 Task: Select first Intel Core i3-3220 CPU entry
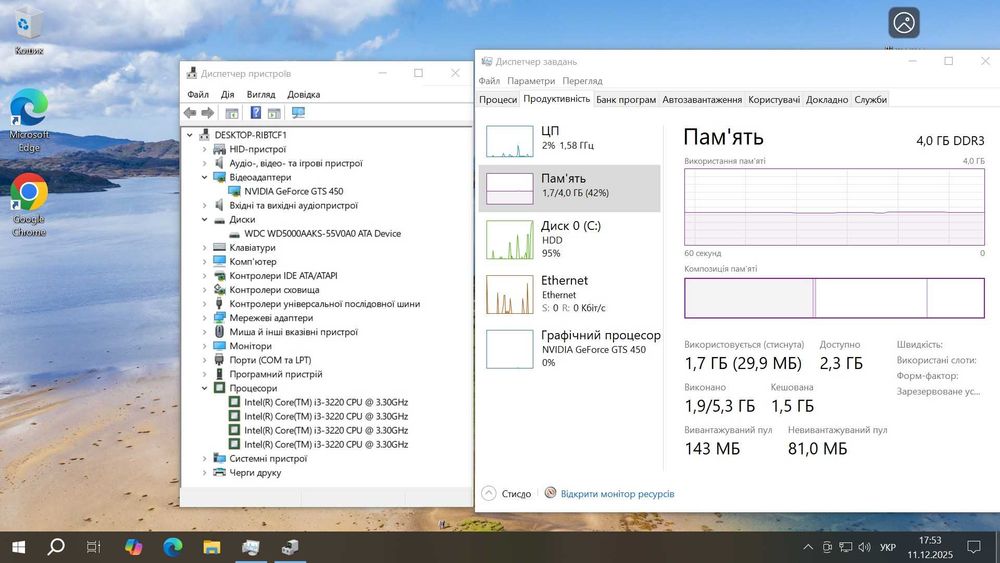326,402
